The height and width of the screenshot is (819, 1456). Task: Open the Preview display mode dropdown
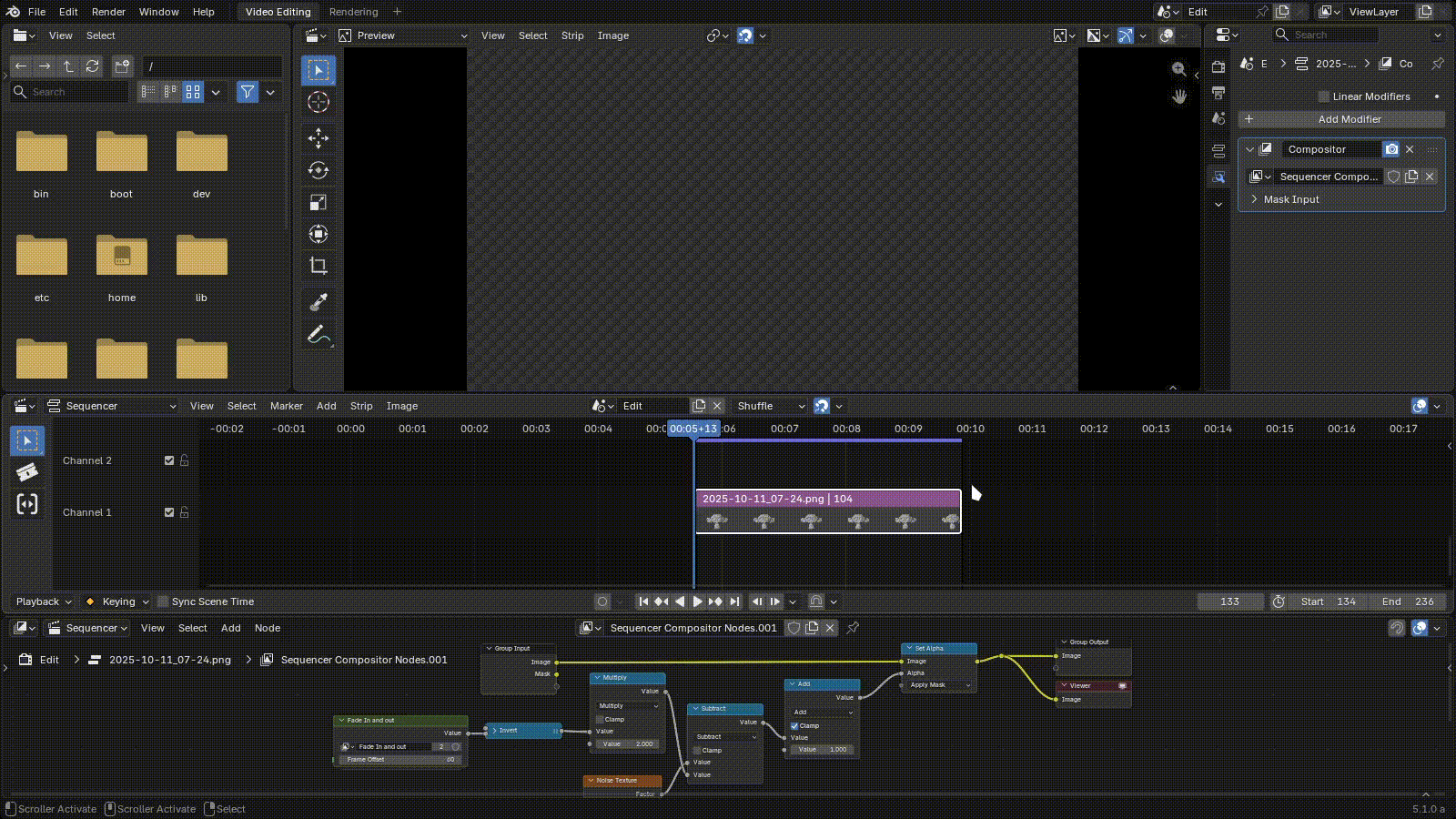click(x=403, y=35)
